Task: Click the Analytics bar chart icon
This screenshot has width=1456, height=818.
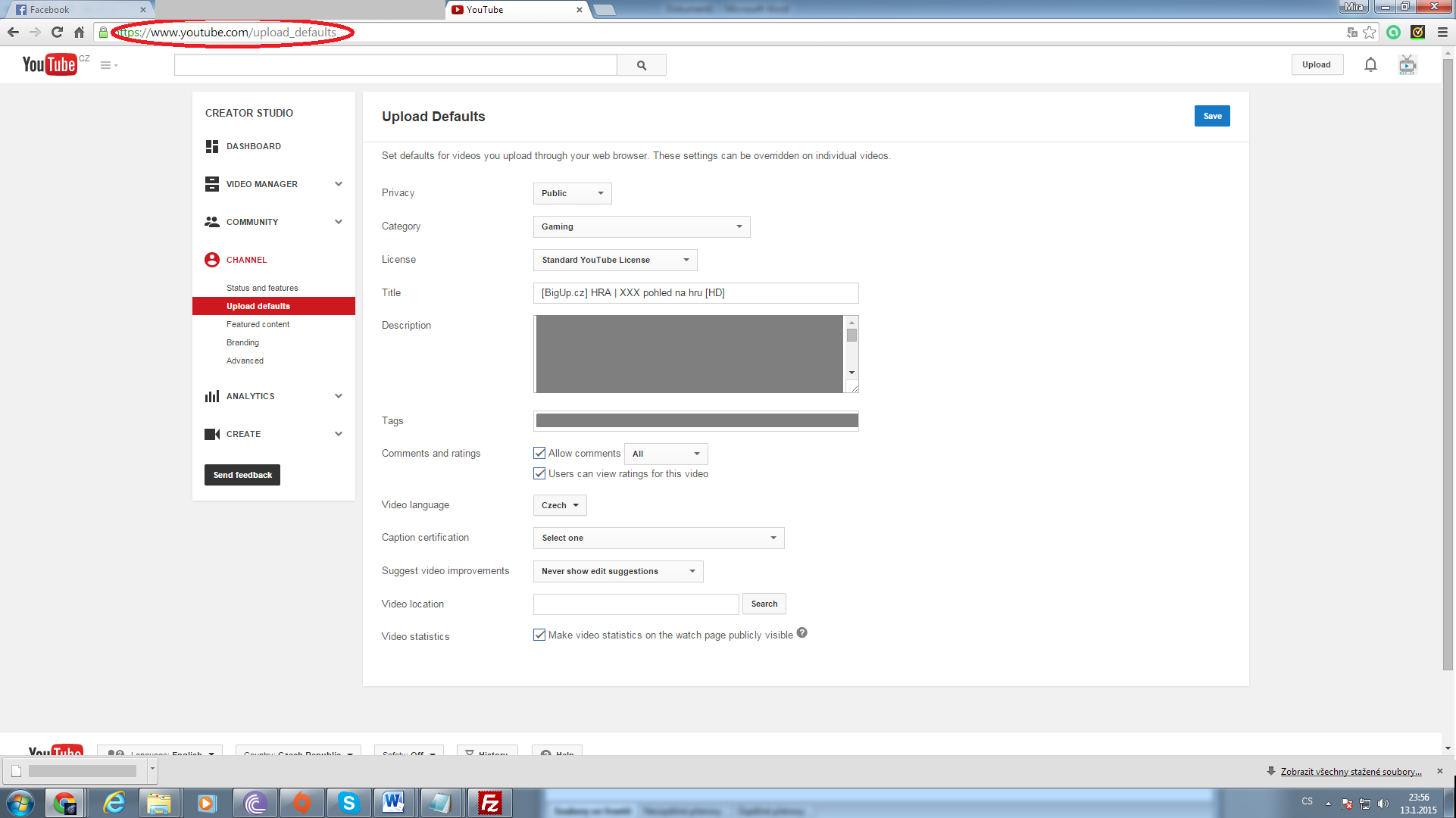Action: coord(212,396)
